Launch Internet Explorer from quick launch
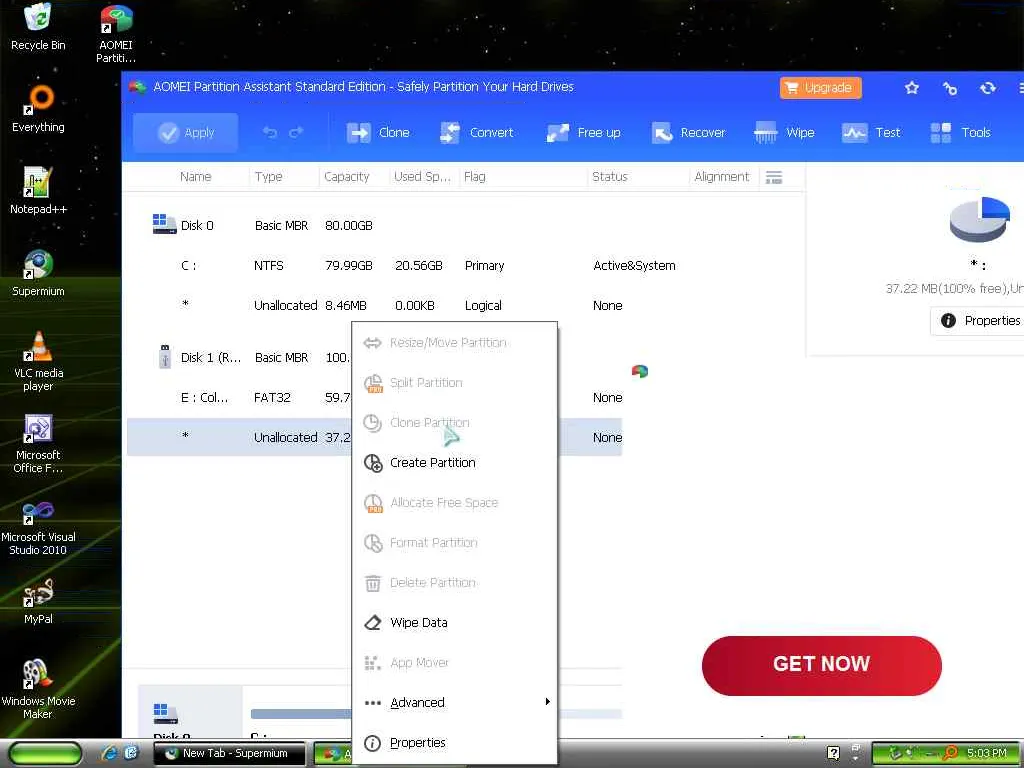The height and width of the screenshot is (768, 1024). point(109,754)
